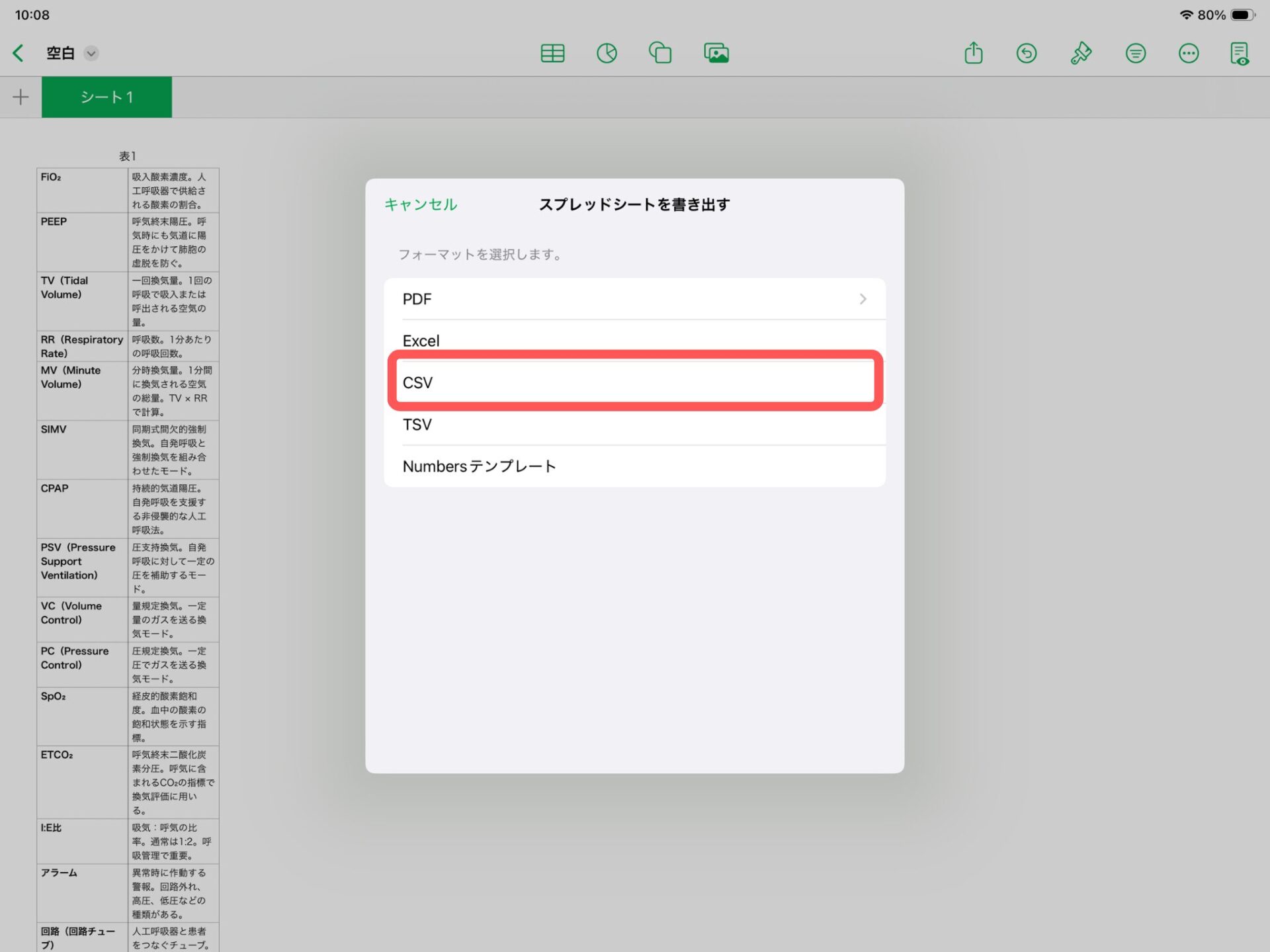Open the insert shape icon
This screenshot has height=952, width=1270.
click(x=660, y=53)
